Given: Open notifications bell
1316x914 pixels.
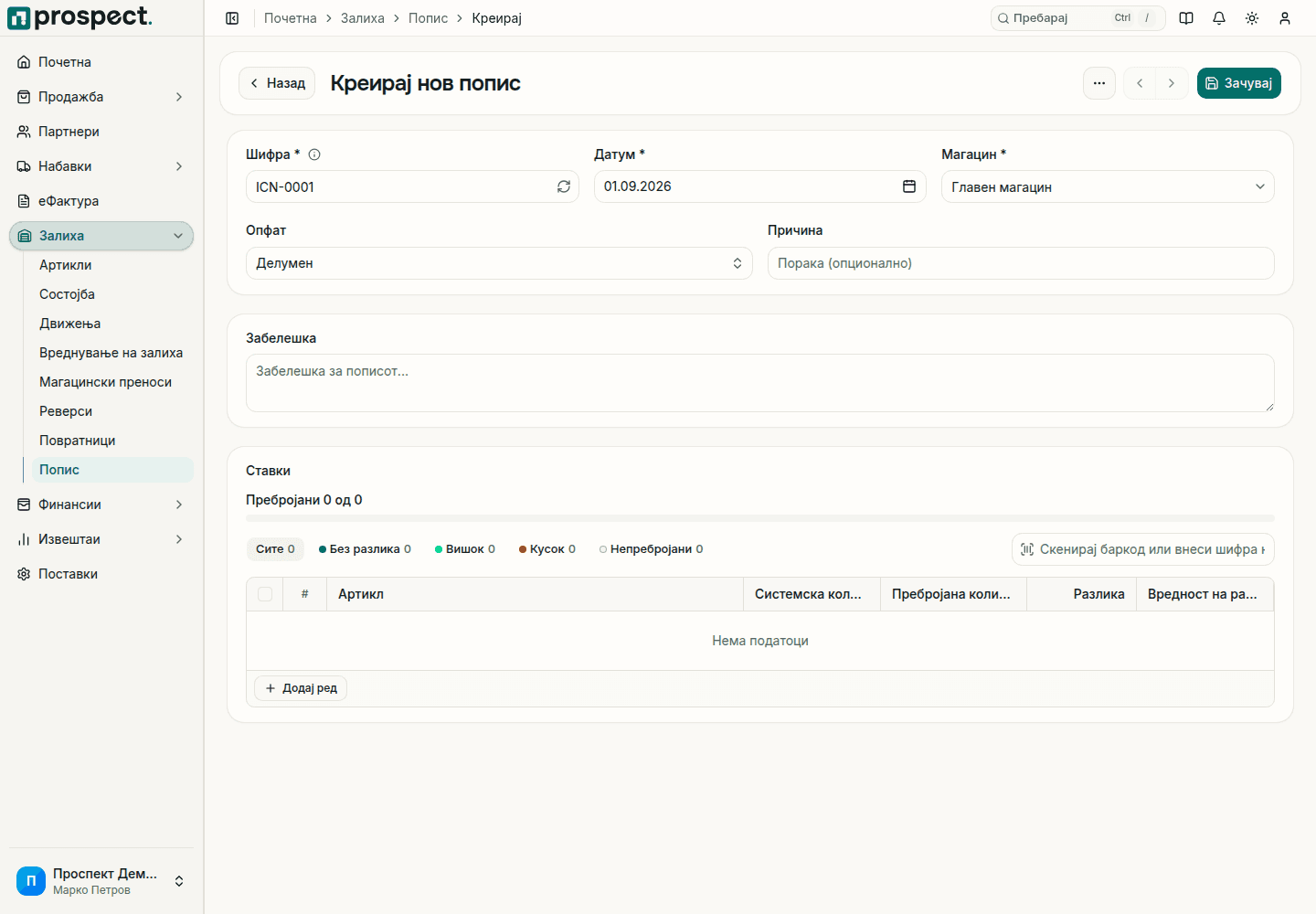Looking at the screenshot, I should 1219,18.
